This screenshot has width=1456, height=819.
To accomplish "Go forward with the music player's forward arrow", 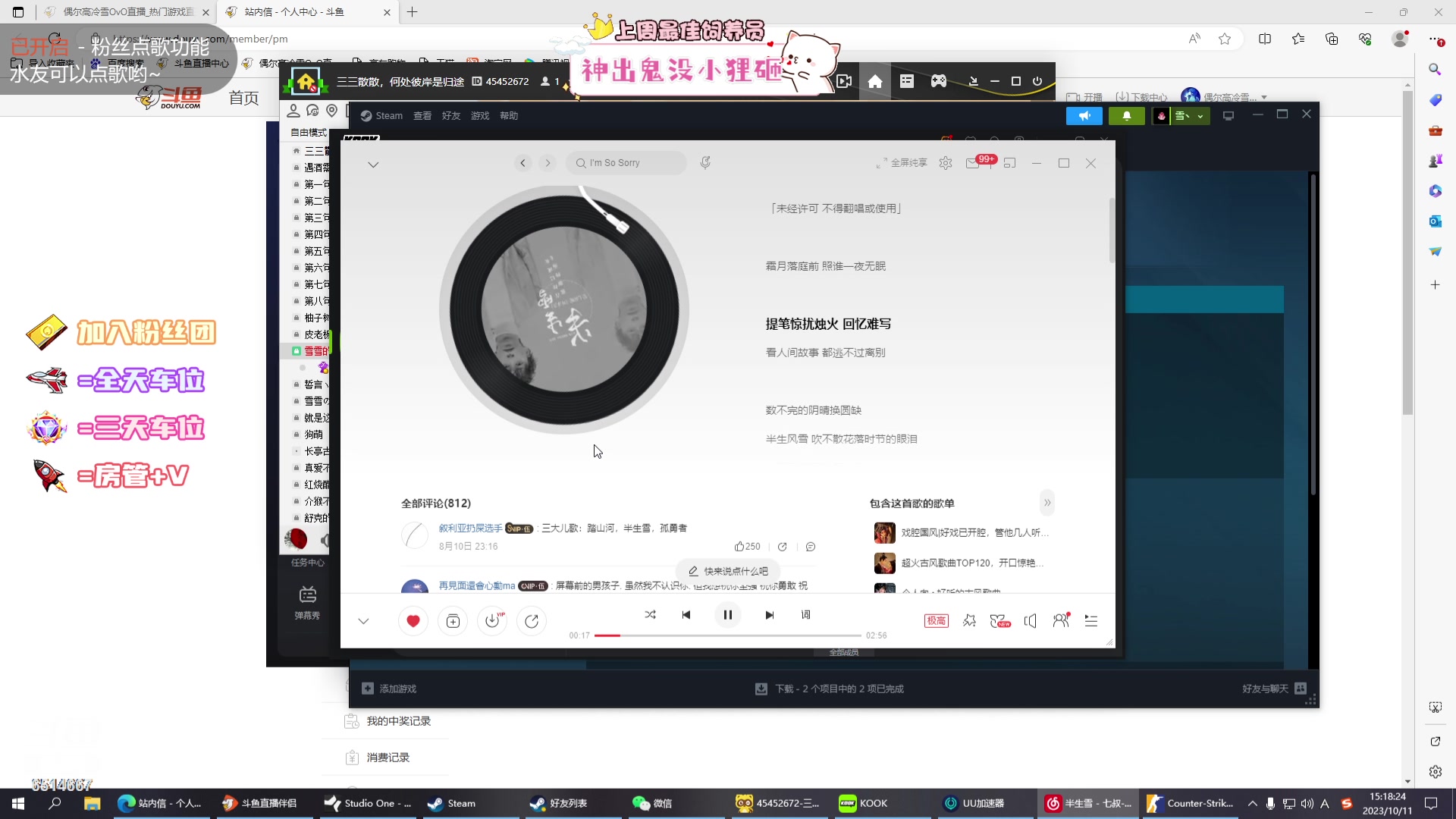I will [x=548, y=163].
